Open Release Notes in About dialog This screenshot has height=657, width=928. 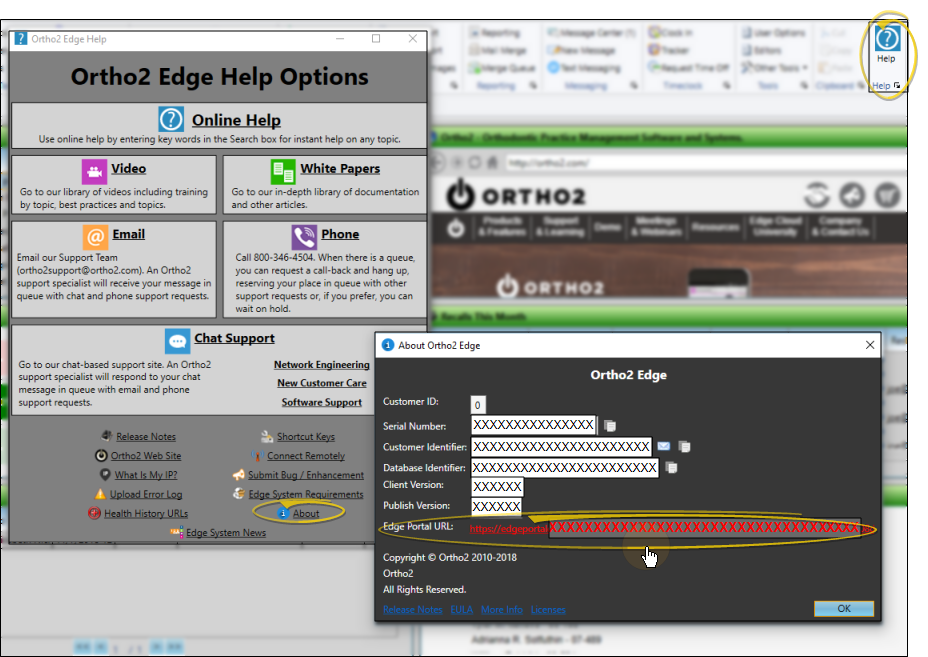(x=413, y=610)
